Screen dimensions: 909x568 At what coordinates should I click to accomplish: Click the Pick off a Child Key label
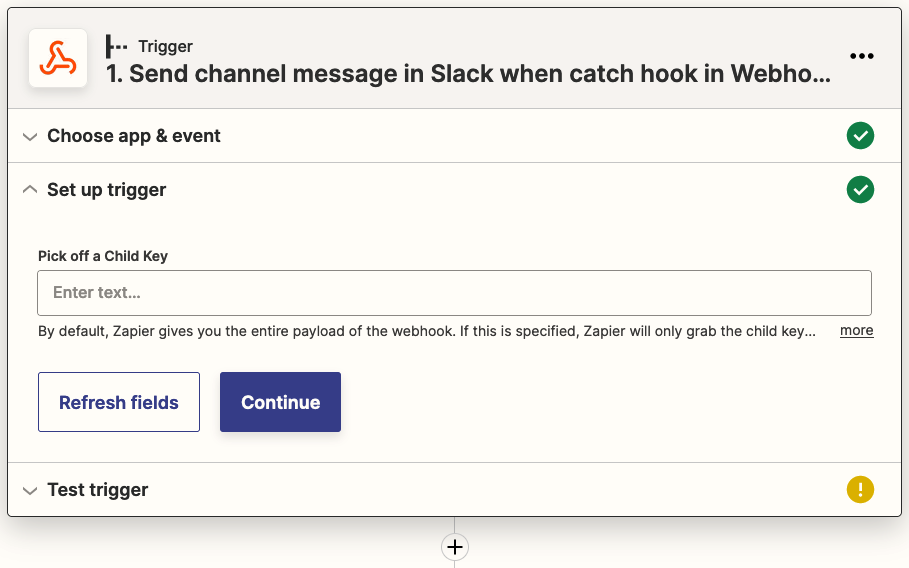[103, 256]
